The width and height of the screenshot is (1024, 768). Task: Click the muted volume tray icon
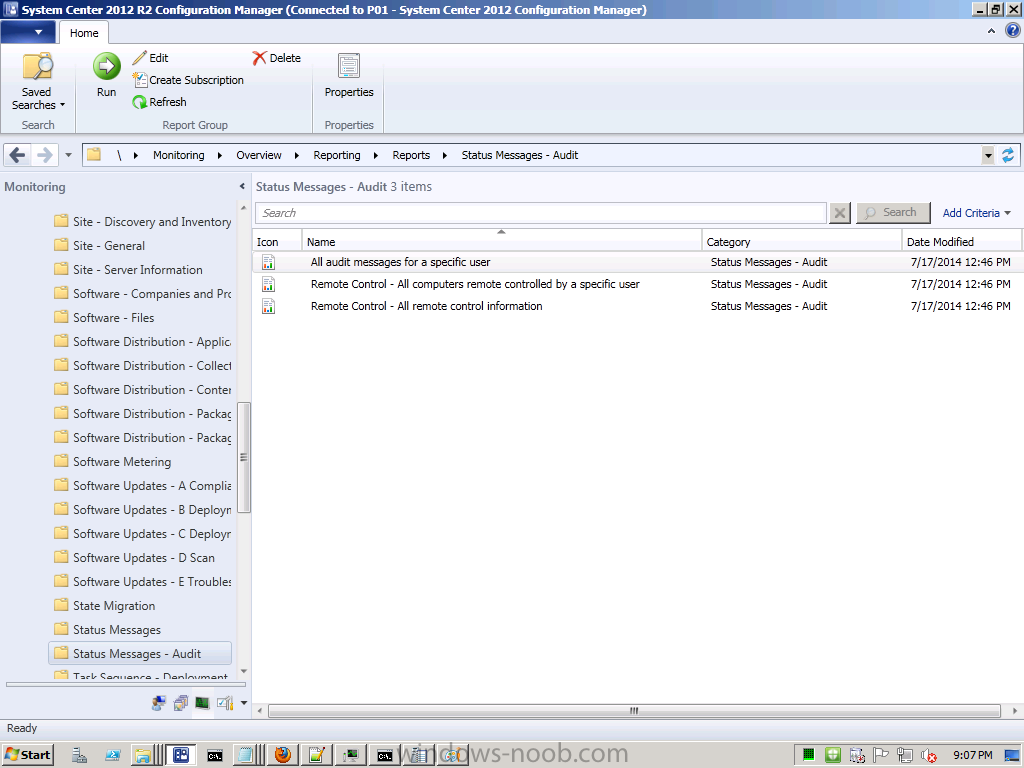tap(928, 756)
